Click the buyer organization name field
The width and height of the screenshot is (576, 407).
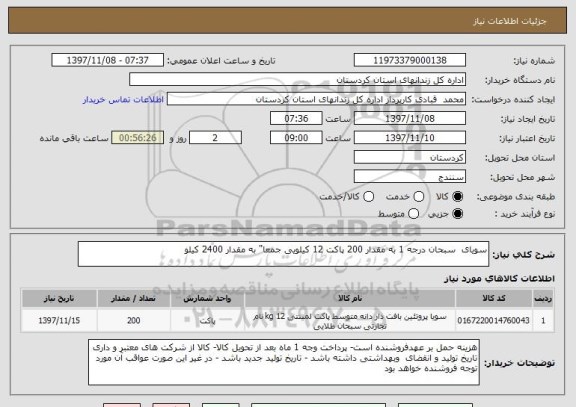point(298,80)
